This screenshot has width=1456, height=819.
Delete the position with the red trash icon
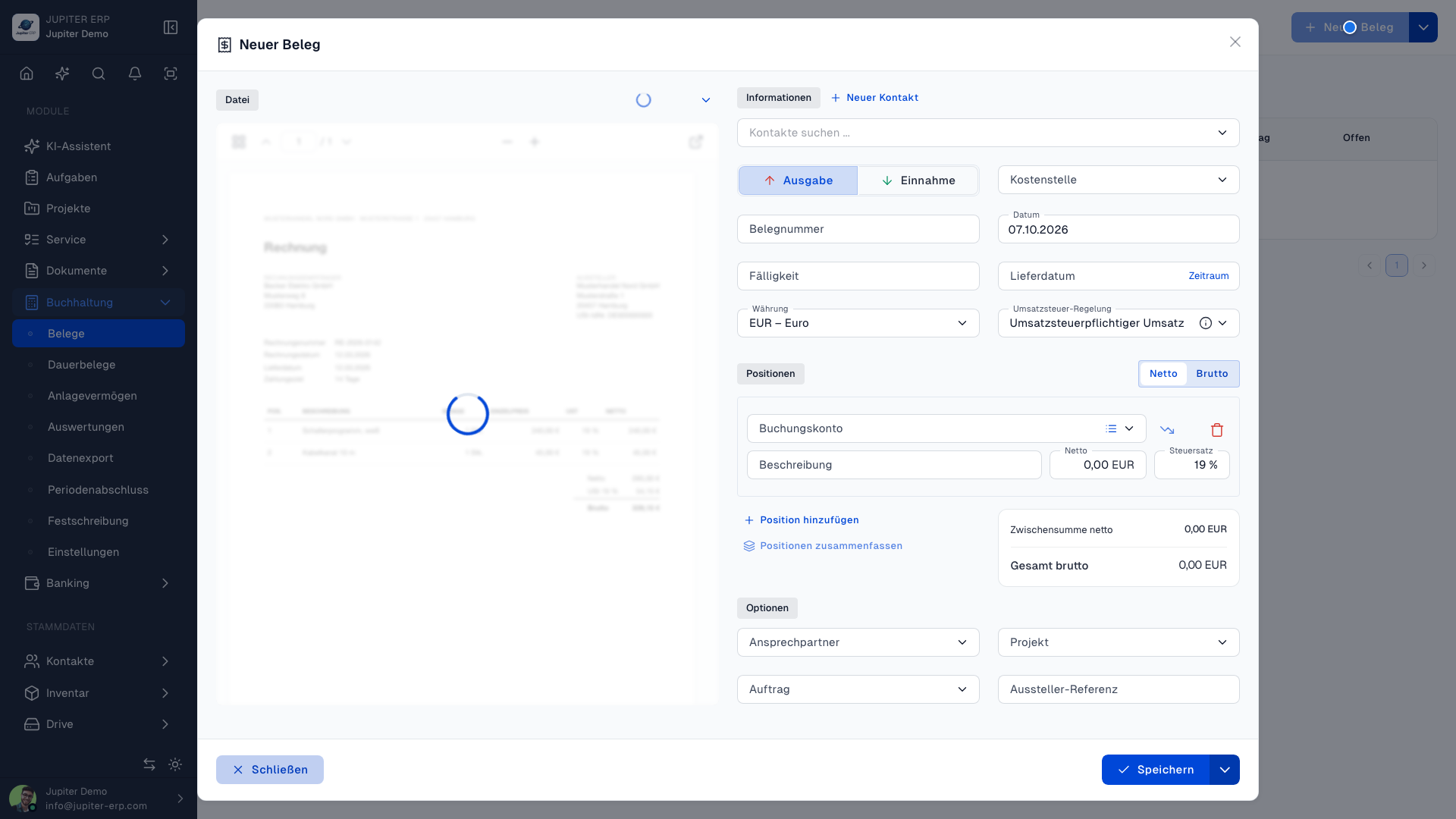[x=1217, y=430]
